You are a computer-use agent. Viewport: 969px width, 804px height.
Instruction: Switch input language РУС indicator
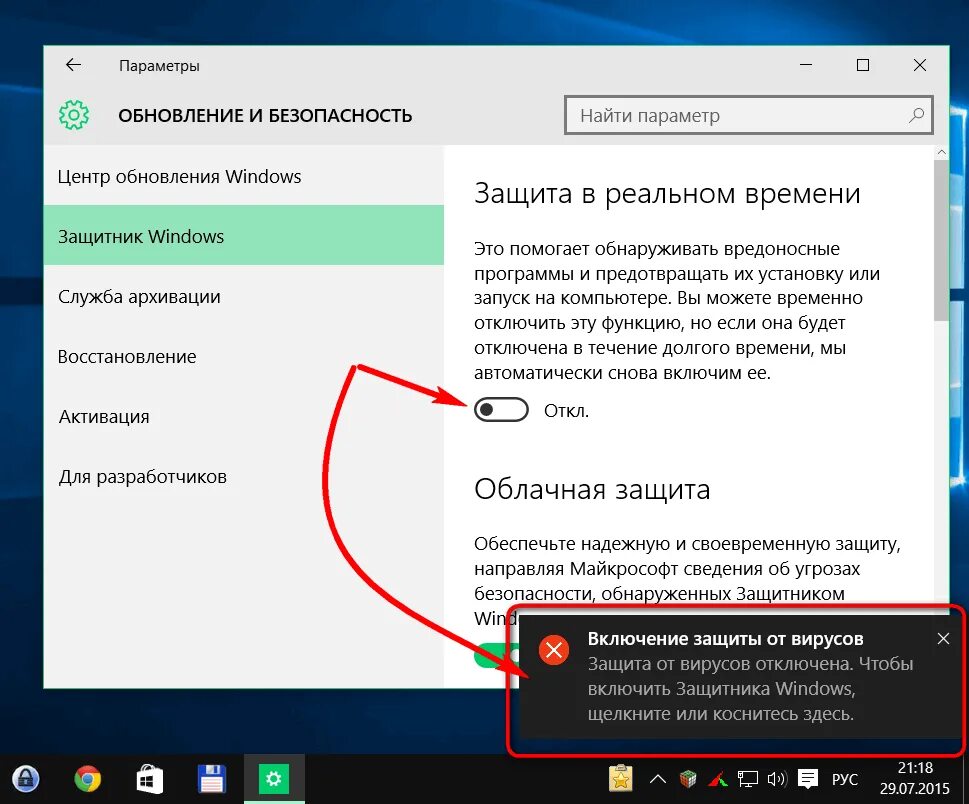pos(845,779)
